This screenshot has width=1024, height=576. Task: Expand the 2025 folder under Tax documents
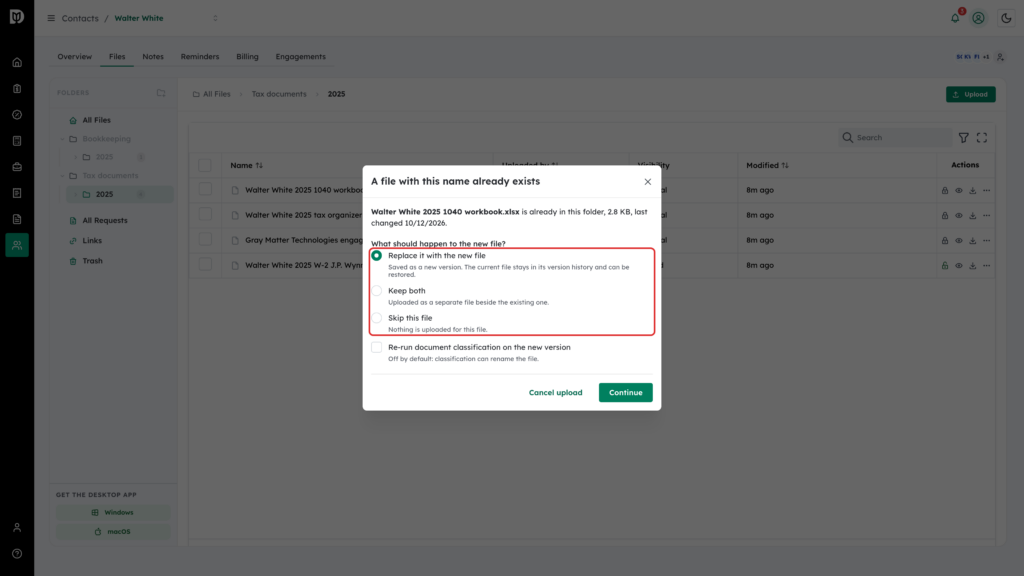click(x=76, y=195)
